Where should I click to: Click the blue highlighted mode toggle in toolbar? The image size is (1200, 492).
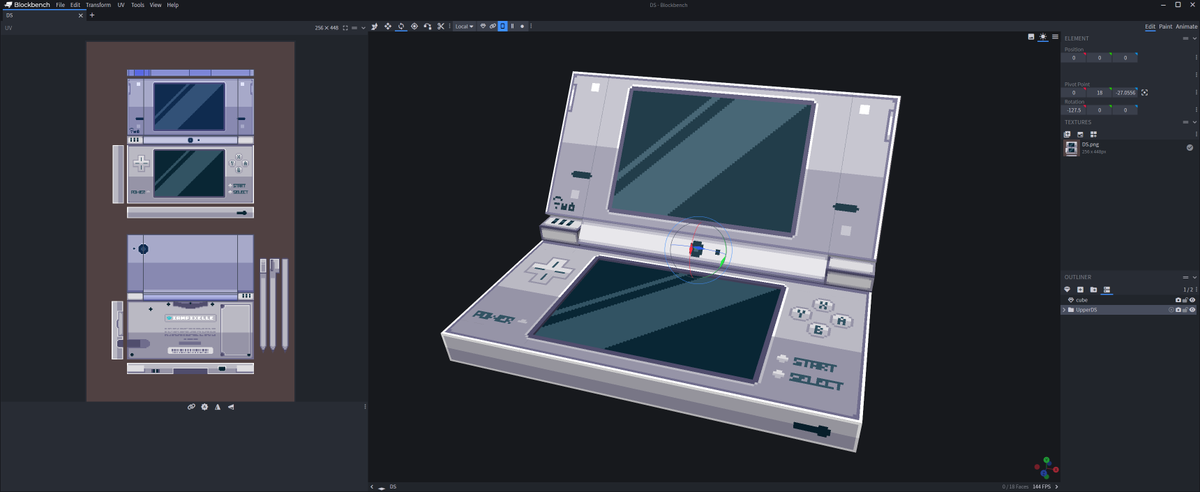pyautogui.click(x=502, y=26)
